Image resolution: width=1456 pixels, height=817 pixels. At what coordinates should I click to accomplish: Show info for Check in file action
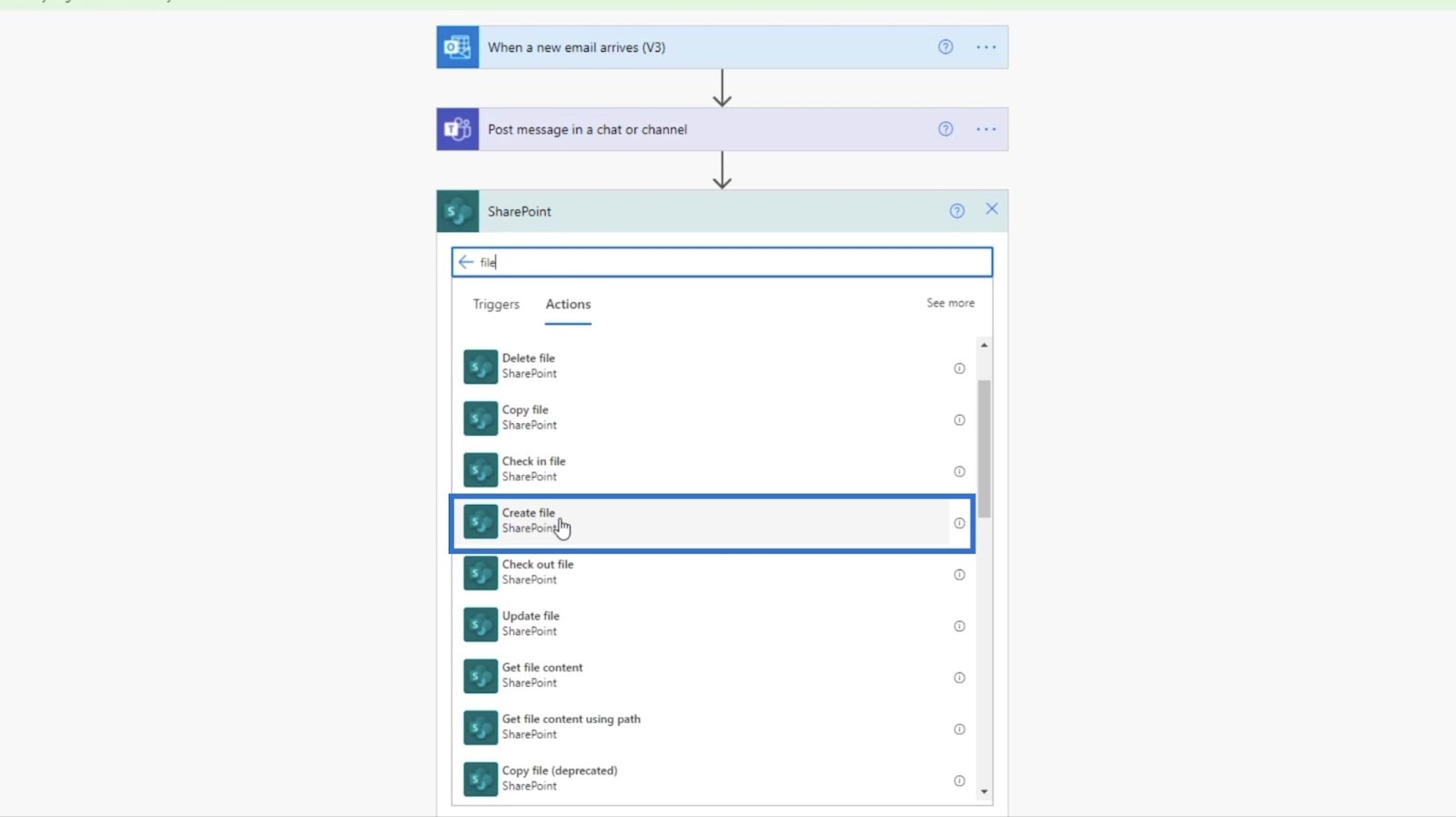pyautogui.click(x=959, y=471)
